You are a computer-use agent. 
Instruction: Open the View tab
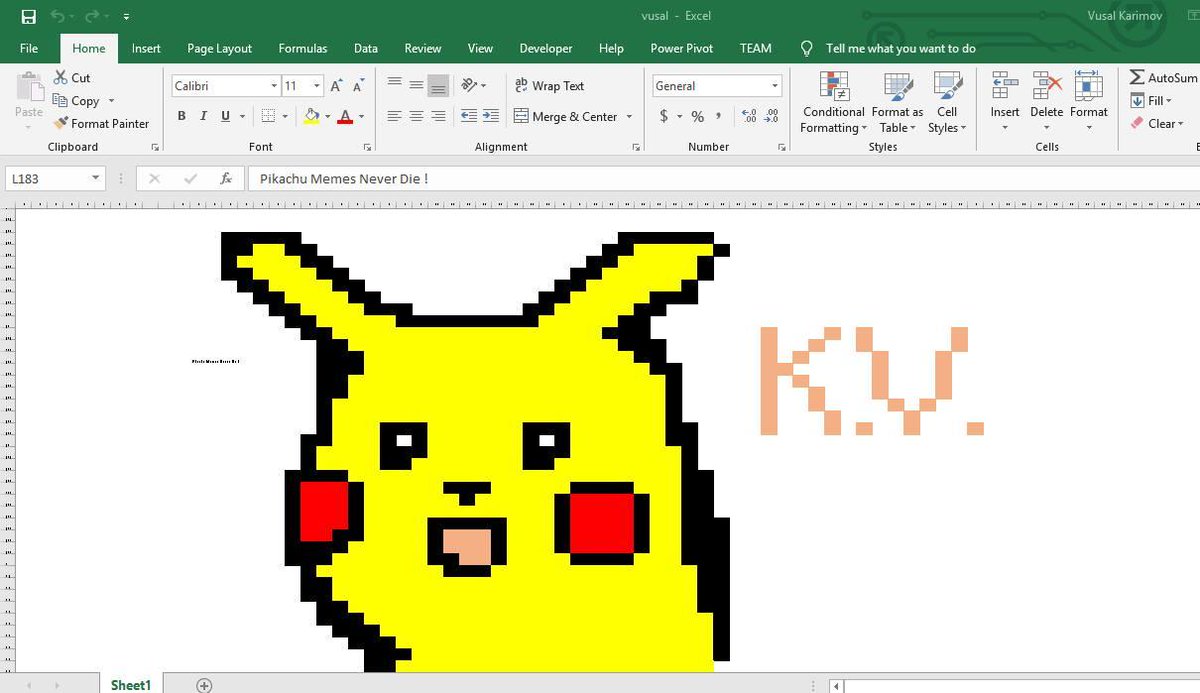480,48
